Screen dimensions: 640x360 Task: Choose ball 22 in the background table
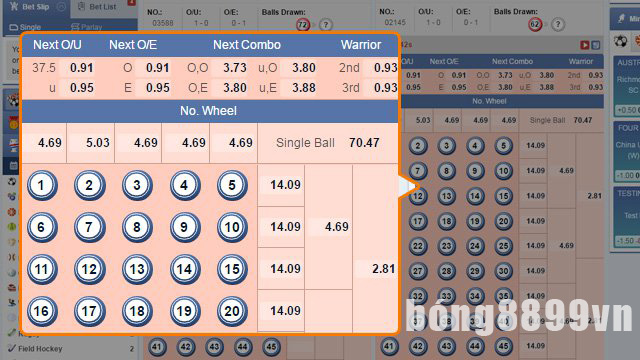pyautogui.click(x=418, y=246)
